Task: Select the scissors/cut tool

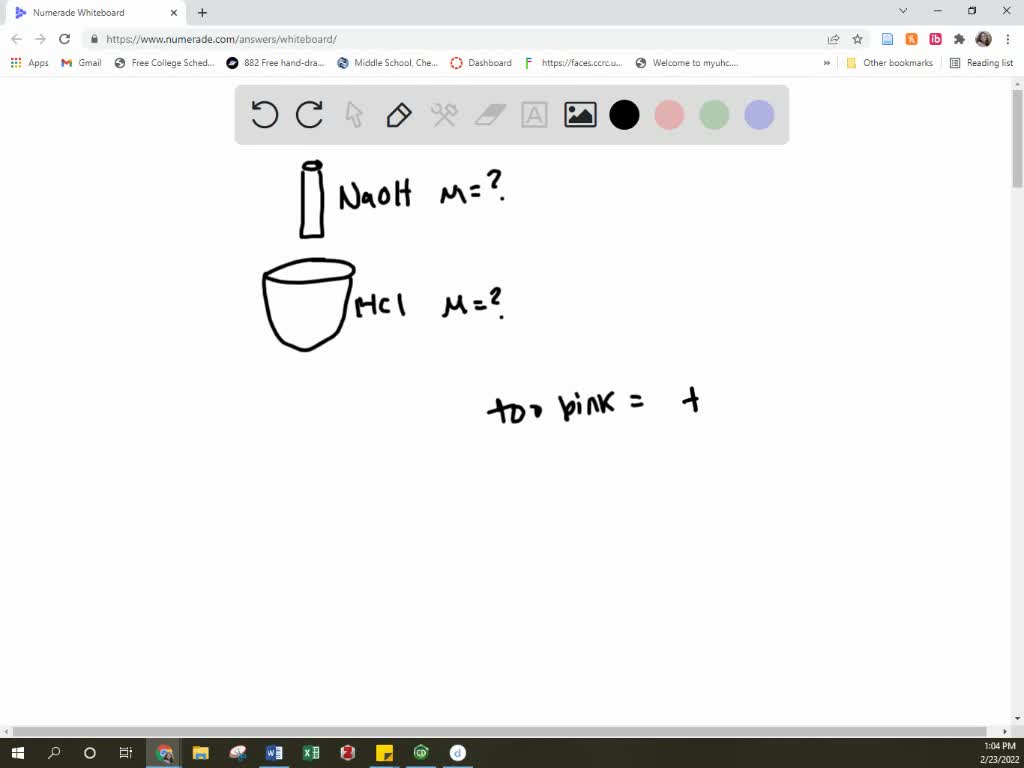Action: point(443,114)
